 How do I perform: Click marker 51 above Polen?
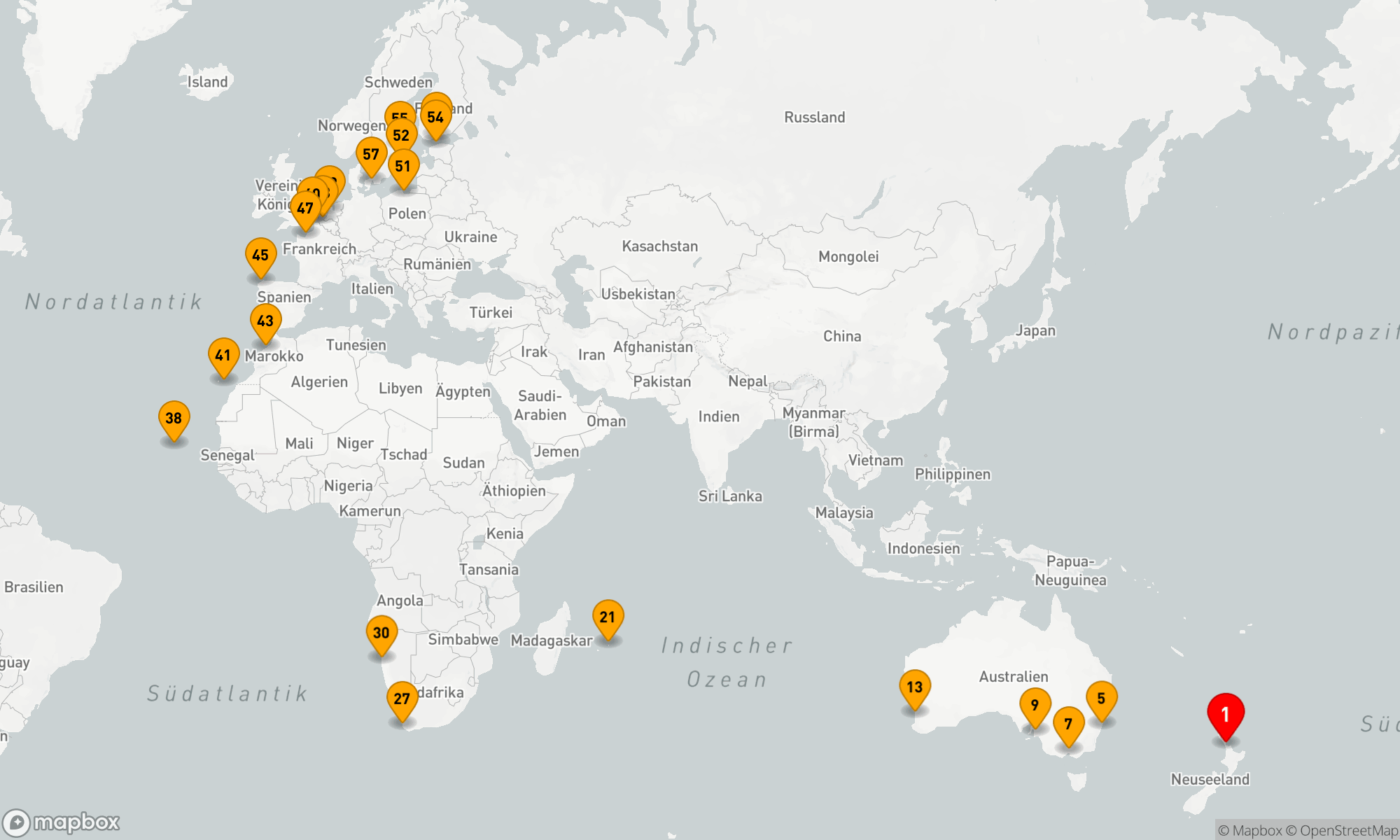(x=403, y=167)
